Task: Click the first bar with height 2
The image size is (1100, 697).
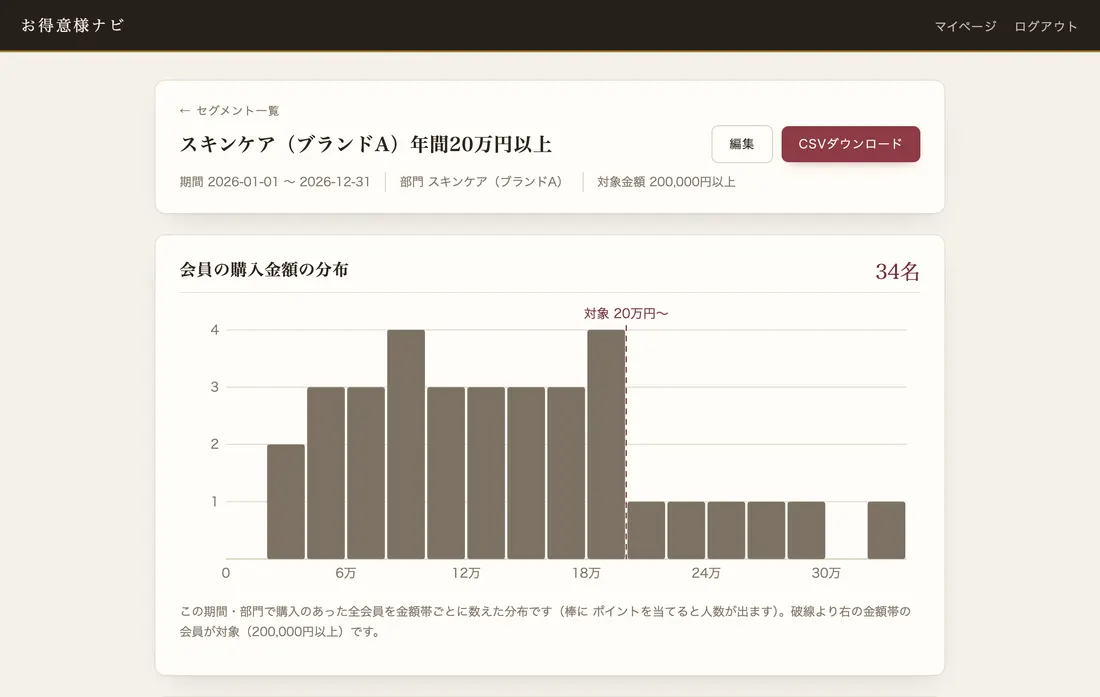Action: [x=286, y=501]
